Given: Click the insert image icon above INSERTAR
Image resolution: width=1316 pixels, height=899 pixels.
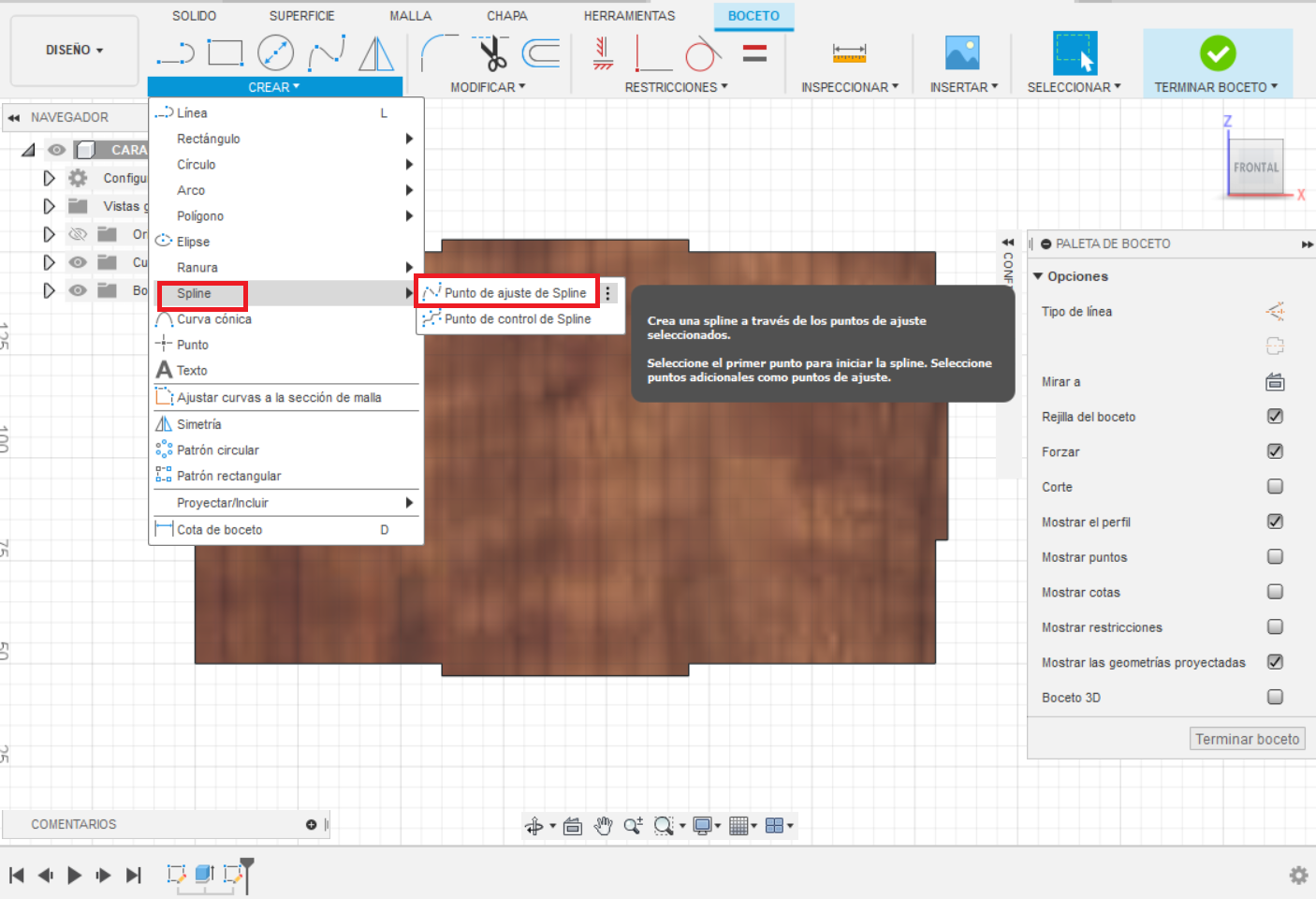Looking at the screenshot, I should point(962,53).
